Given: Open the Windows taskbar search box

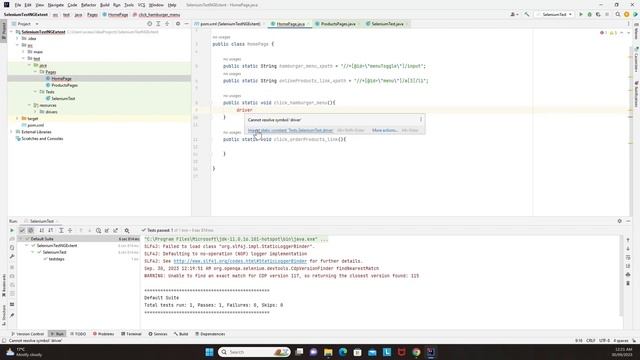Looking at the screenshot, I should pyautogui.click(x=254, y=352).
